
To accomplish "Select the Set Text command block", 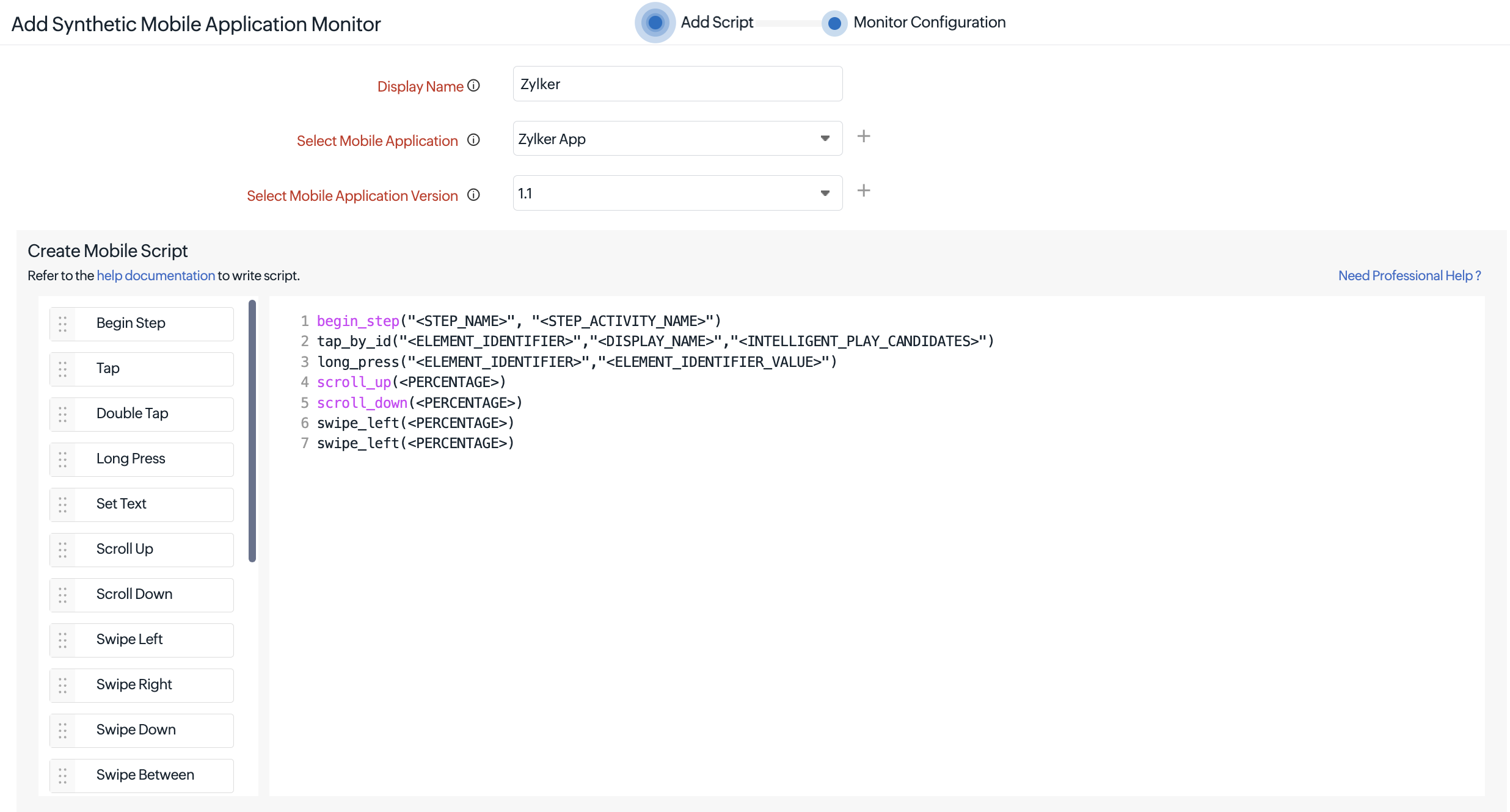I will (x=142, y=505).
